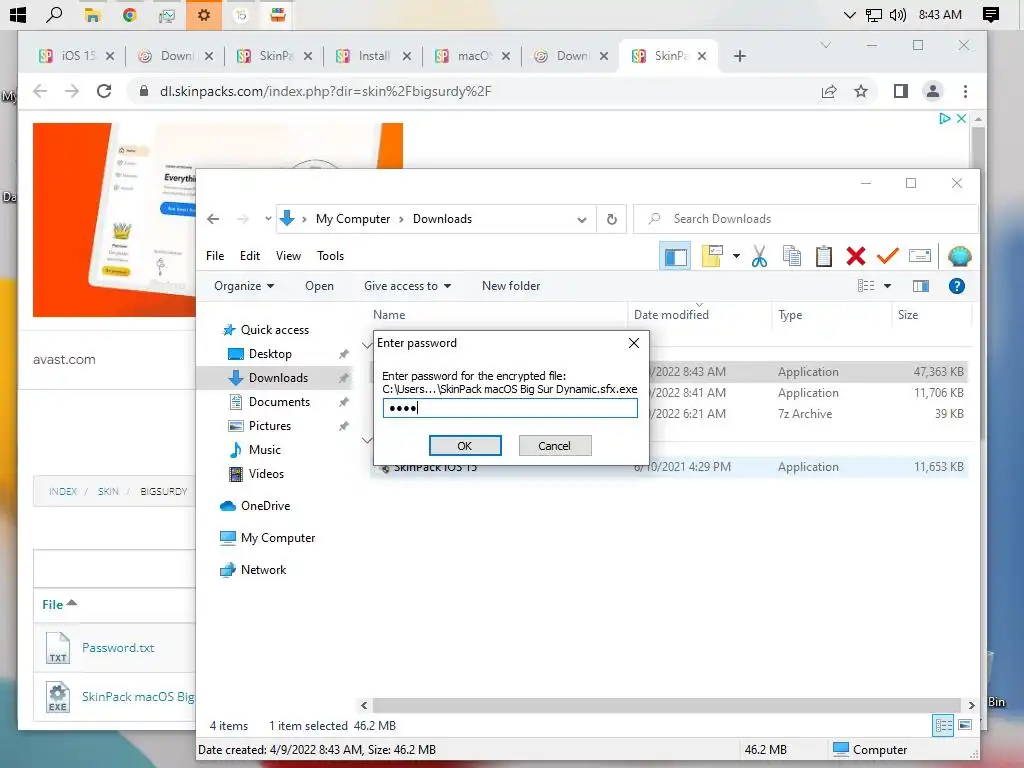Click the red X Delete toolbar icon
Screen dimensions: 1024x768
click(856, 256)
